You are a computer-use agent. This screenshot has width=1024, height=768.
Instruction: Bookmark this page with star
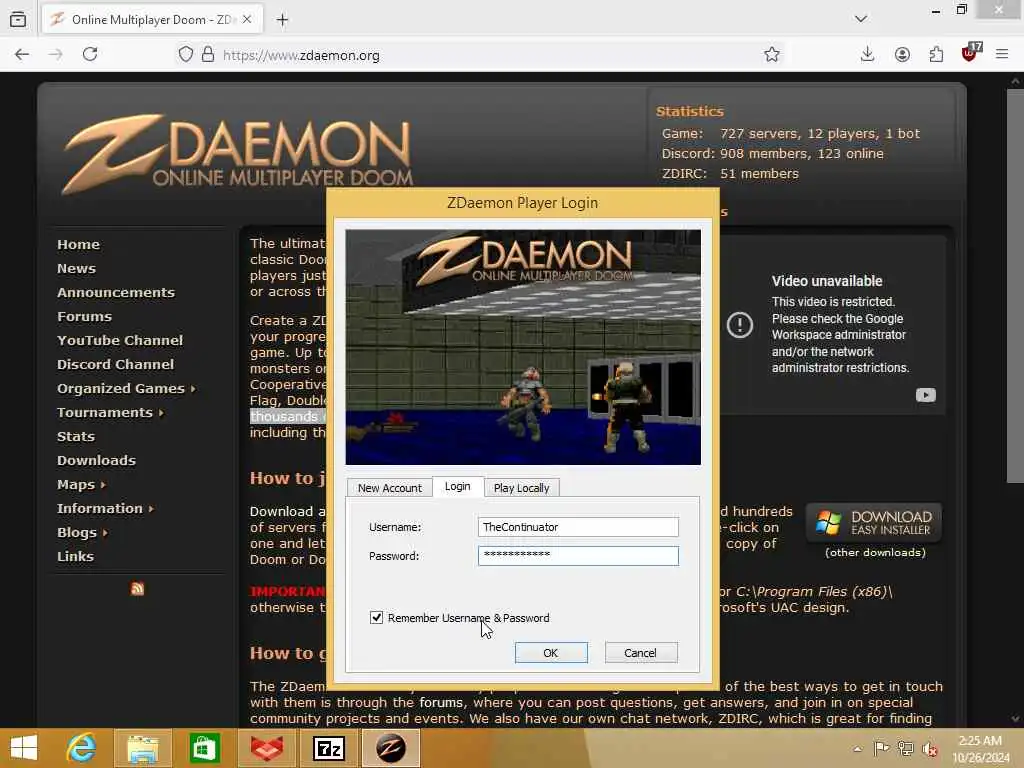[x=772, y=54]
